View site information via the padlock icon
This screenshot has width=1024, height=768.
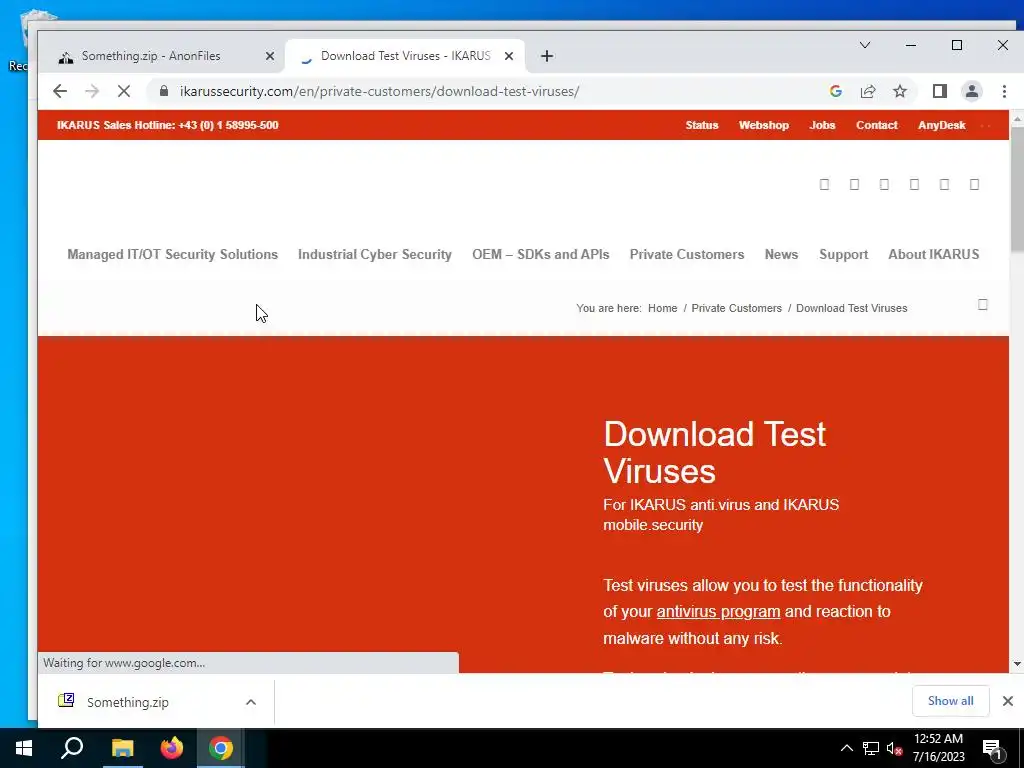coord(164,91)
